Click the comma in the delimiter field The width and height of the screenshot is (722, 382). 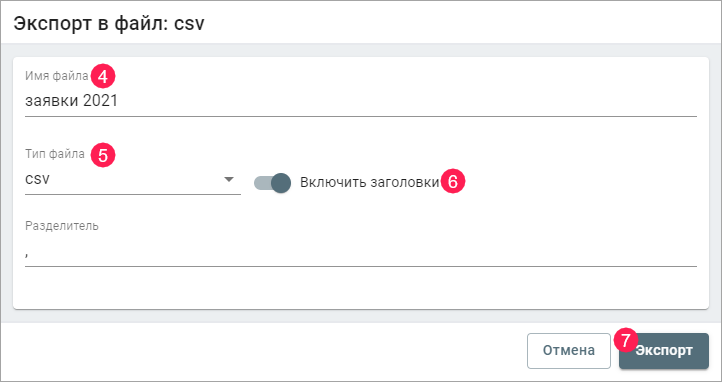pyautogui.click(x=27, y=255)
